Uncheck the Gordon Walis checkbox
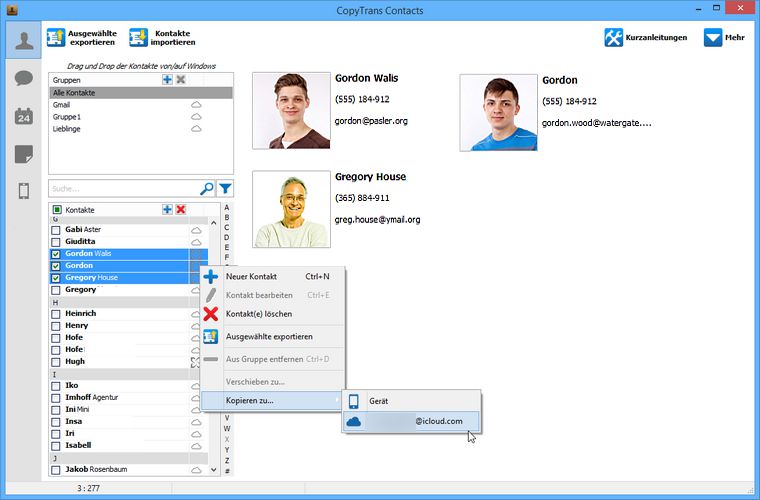Viewport: 760px width, 500px height. (x=56, y=254)
